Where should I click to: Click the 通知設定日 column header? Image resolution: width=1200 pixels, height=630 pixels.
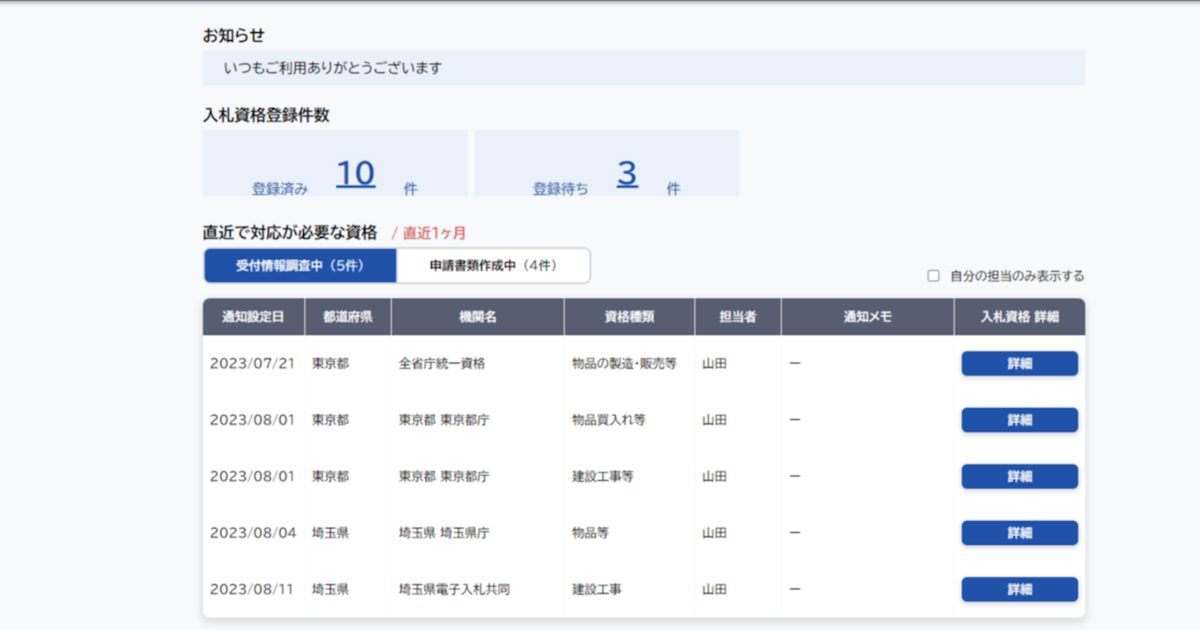point(254,317)
